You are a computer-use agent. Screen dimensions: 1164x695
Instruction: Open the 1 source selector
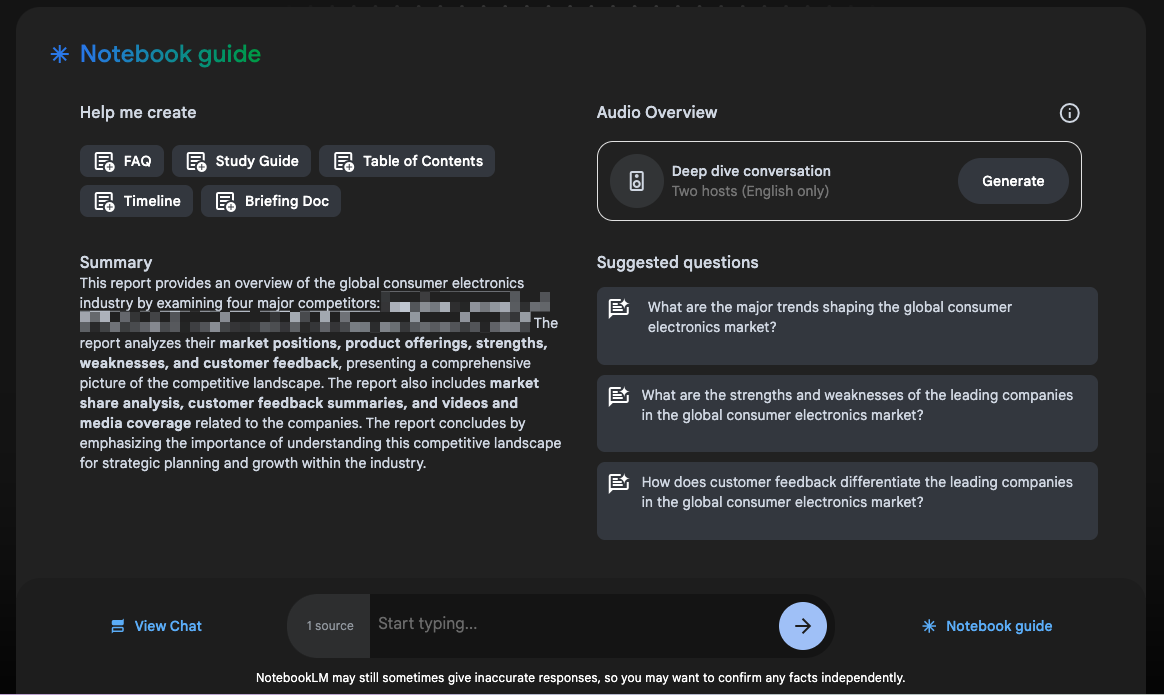coord(330,626)
